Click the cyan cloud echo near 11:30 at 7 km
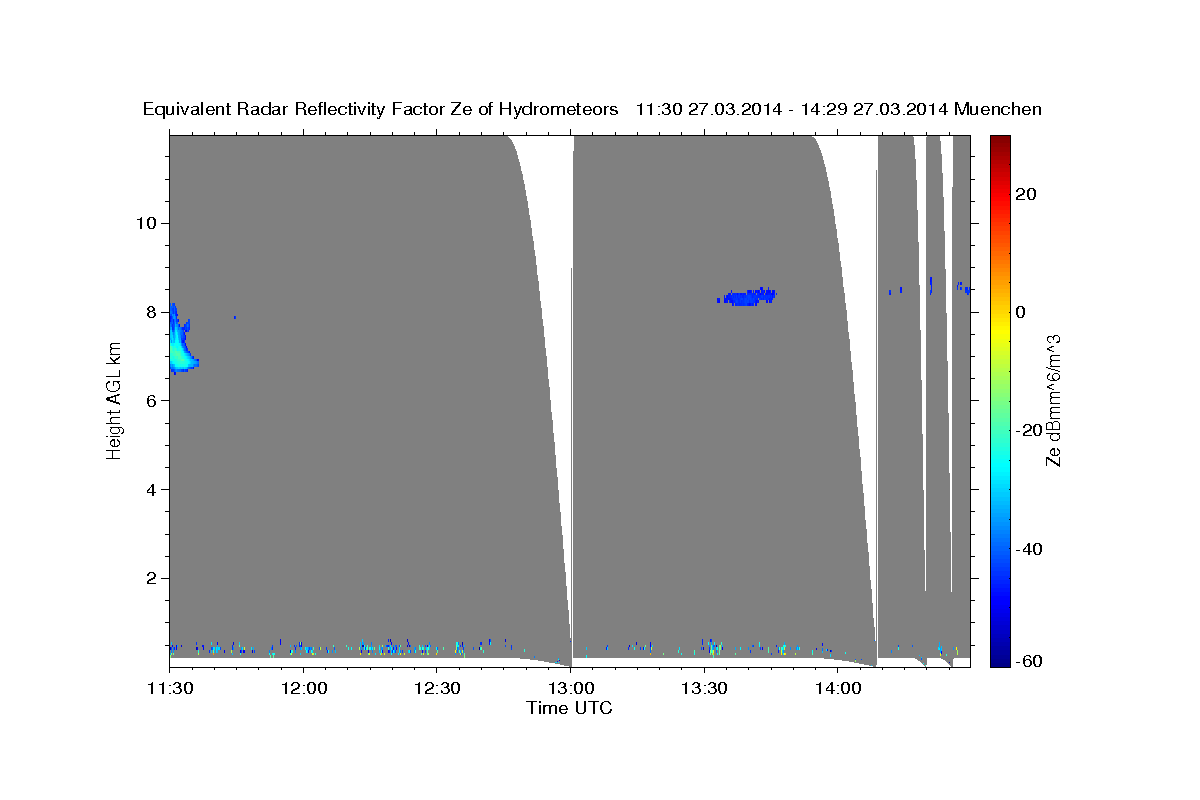Screen dimensions: 1200x800 tap(181, 341)
